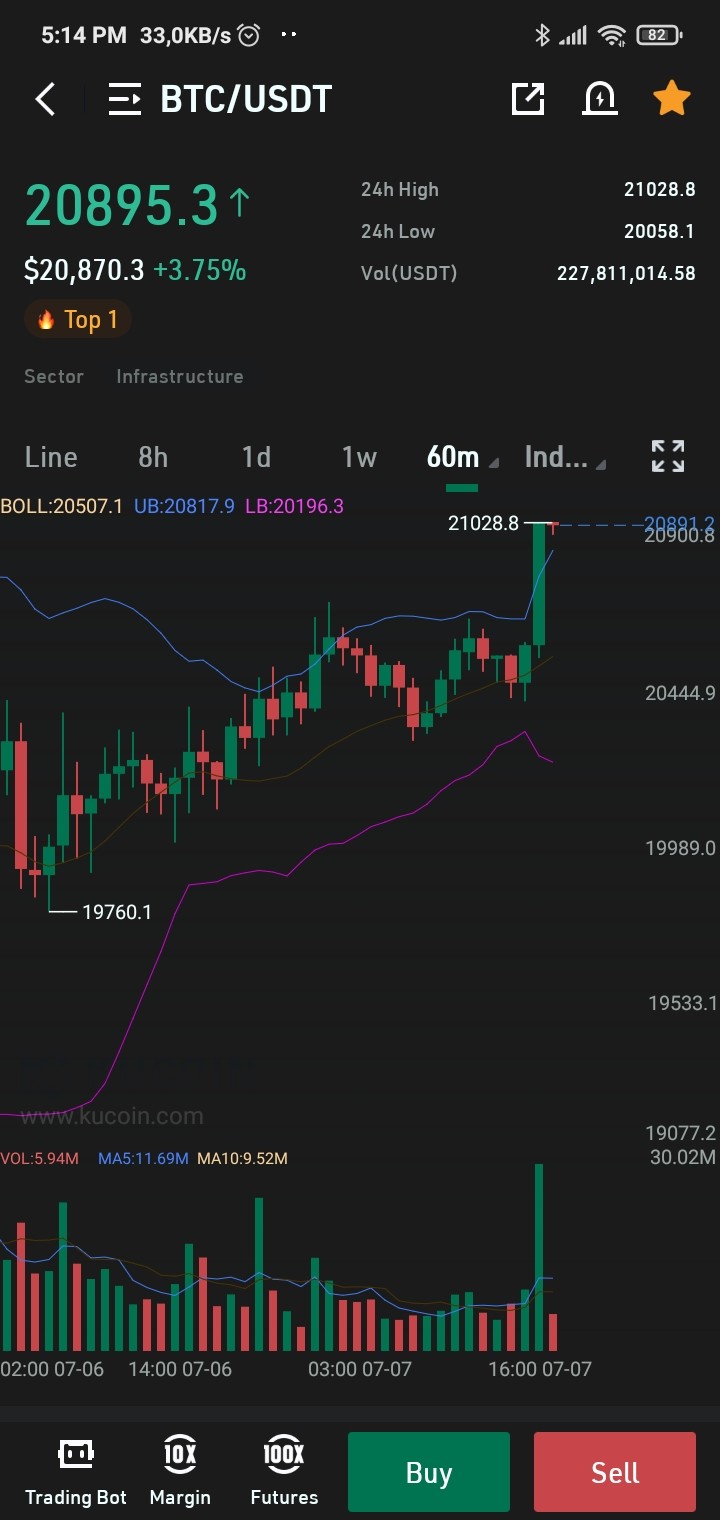Open 10X Margin trading
Screen dimensions: 720x1520
click(180, 1471)
